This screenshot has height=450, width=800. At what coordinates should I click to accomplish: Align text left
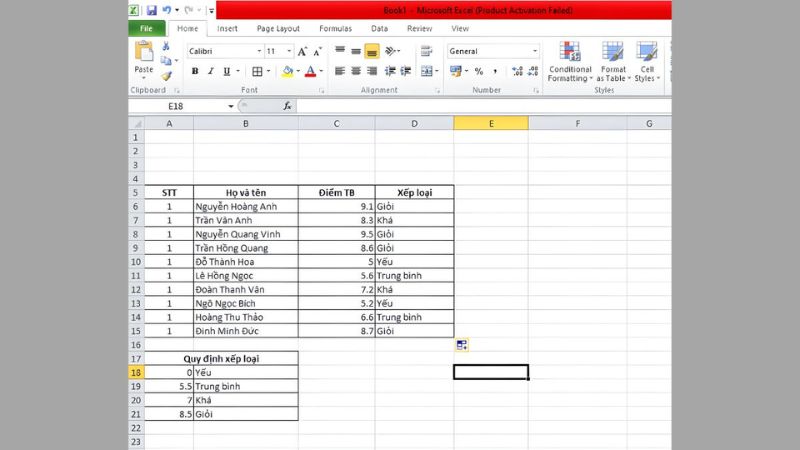[x=340, y=71]
